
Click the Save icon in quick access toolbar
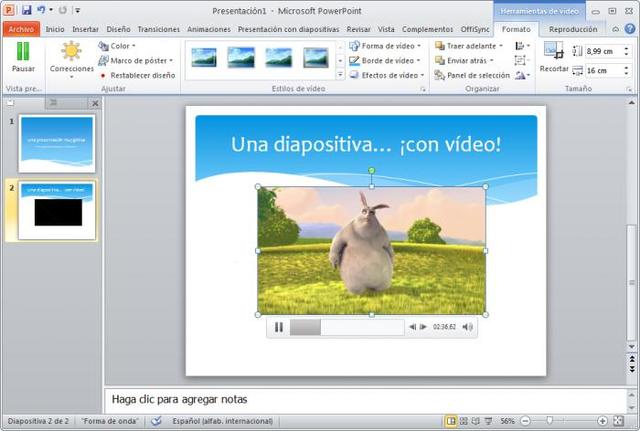(27, 10)
